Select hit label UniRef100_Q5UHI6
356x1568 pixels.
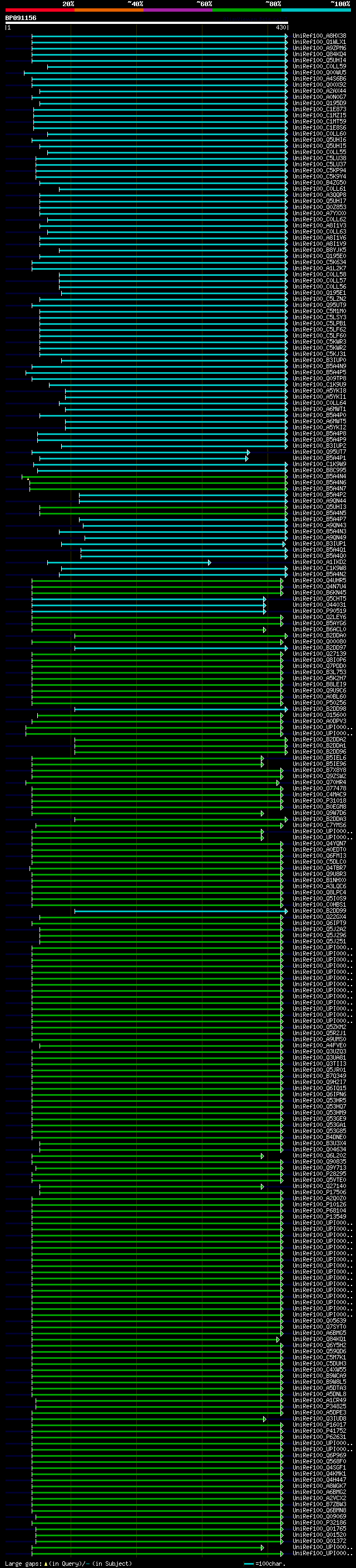(319, 140)
